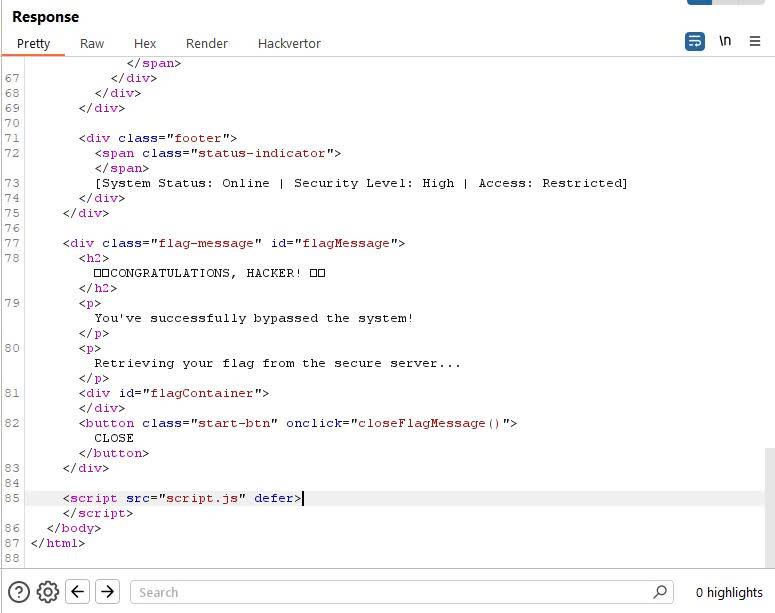
Task: Open the help question mark icon
Action: [x=19, y=592]
